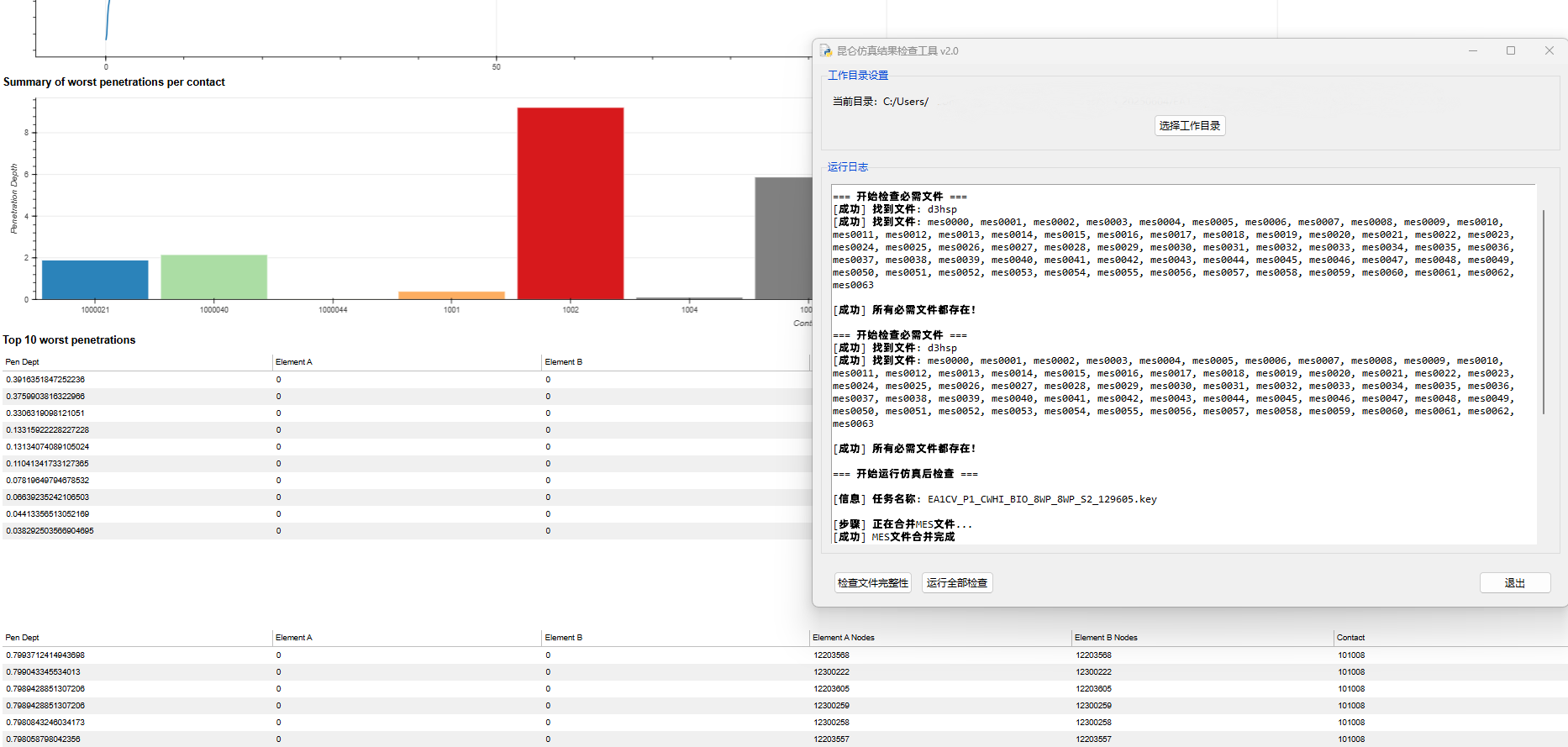
Task: Click the 运行日志 log vertical scrollbar
Action: point(1543,311)
